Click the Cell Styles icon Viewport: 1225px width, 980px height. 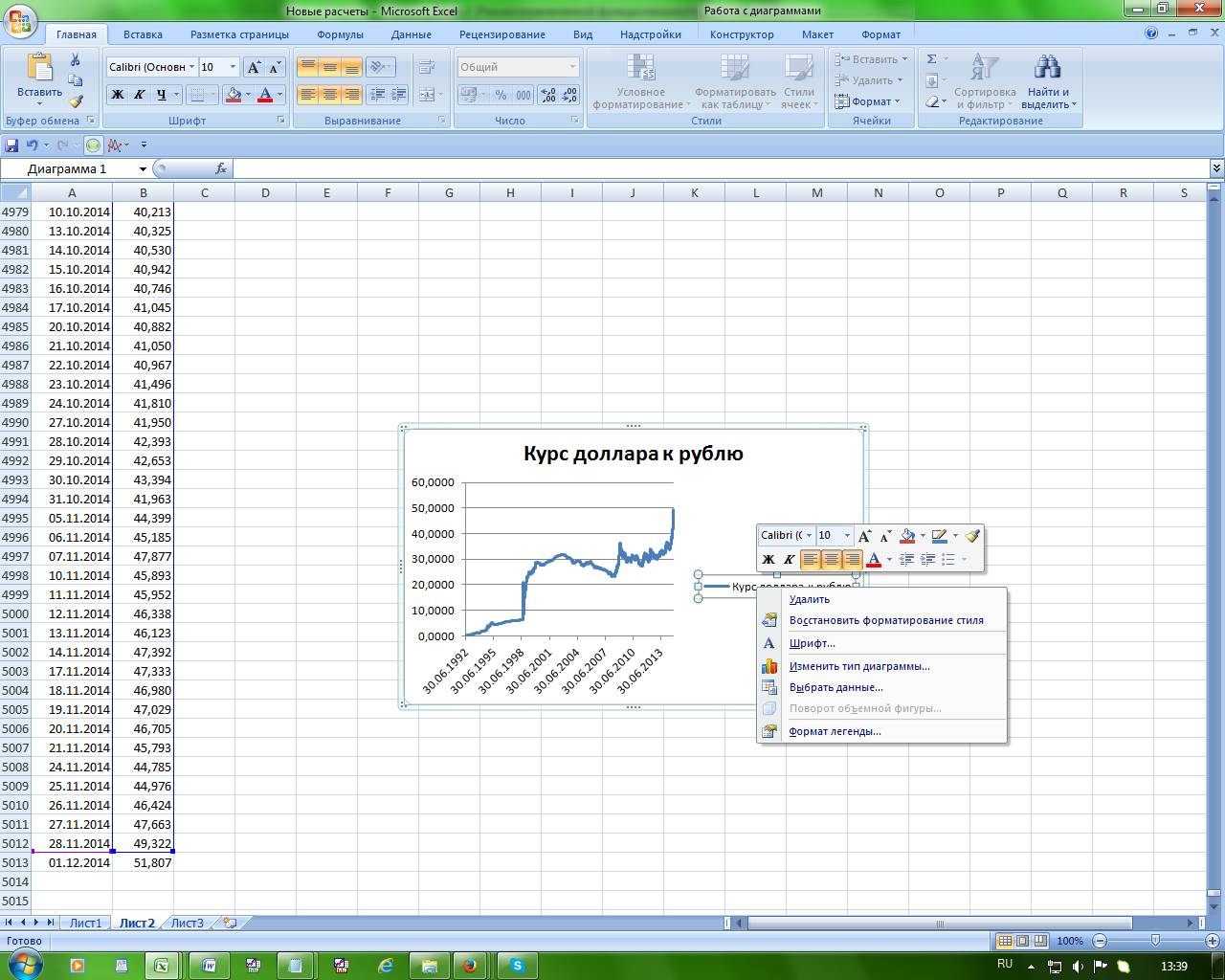(798, 69)
